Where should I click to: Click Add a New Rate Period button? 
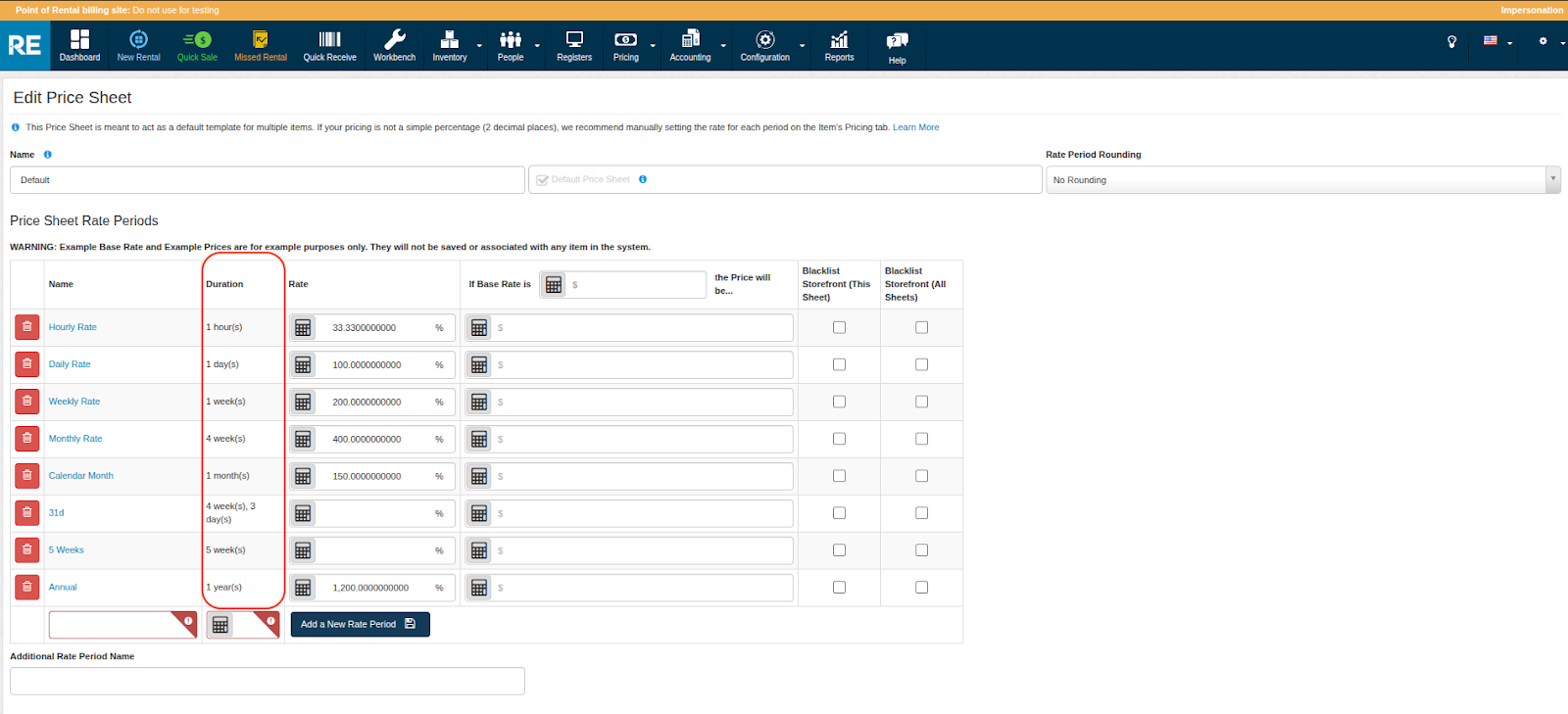click(360, 624)
